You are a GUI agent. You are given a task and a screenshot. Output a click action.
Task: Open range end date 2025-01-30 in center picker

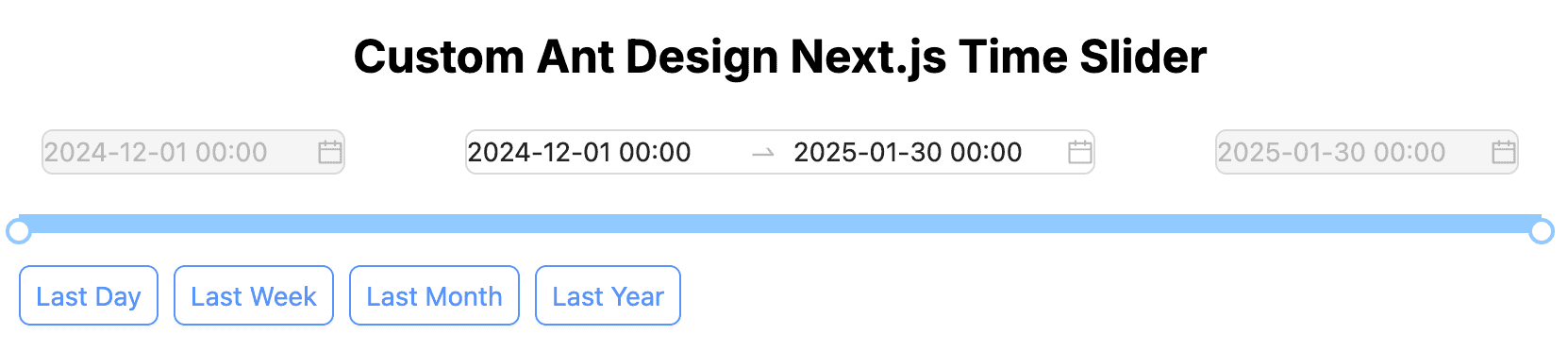click(908, 152)
